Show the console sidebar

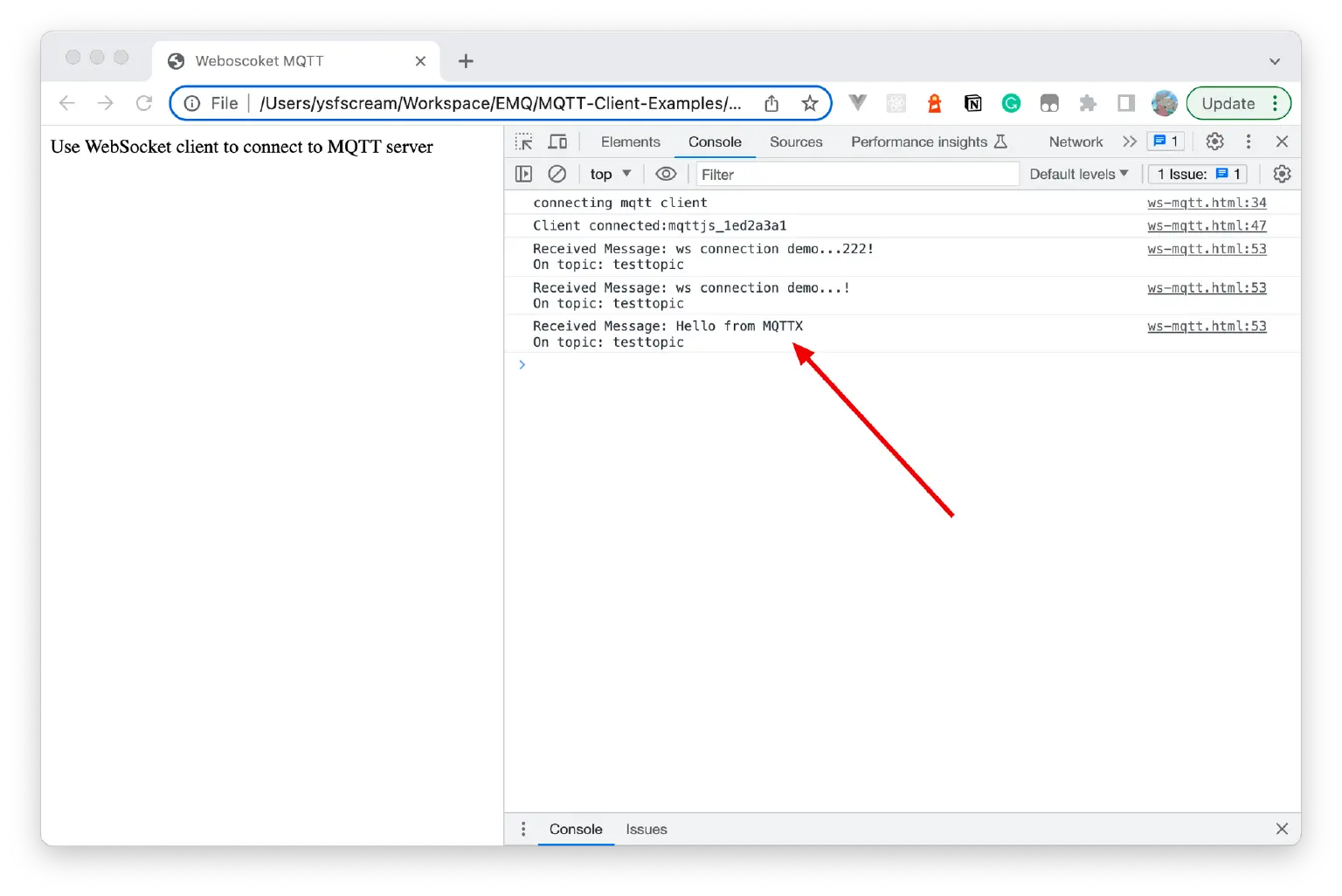pos(523,173)
